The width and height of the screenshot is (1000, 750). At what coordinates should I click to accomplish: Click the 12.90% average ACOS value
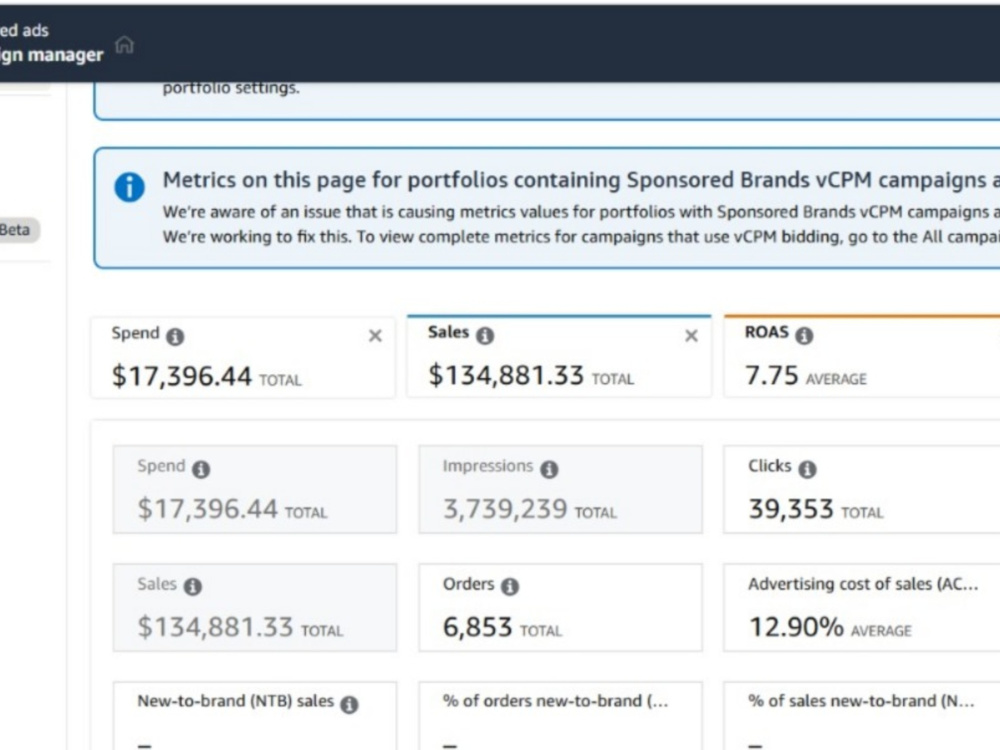click(796, 628)
